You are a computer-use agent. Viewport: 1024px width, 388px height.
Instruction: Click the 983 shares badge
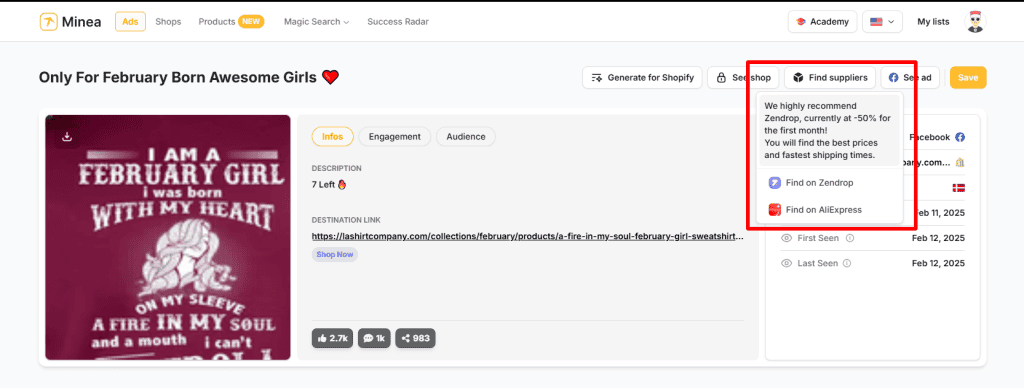point(415,338)
